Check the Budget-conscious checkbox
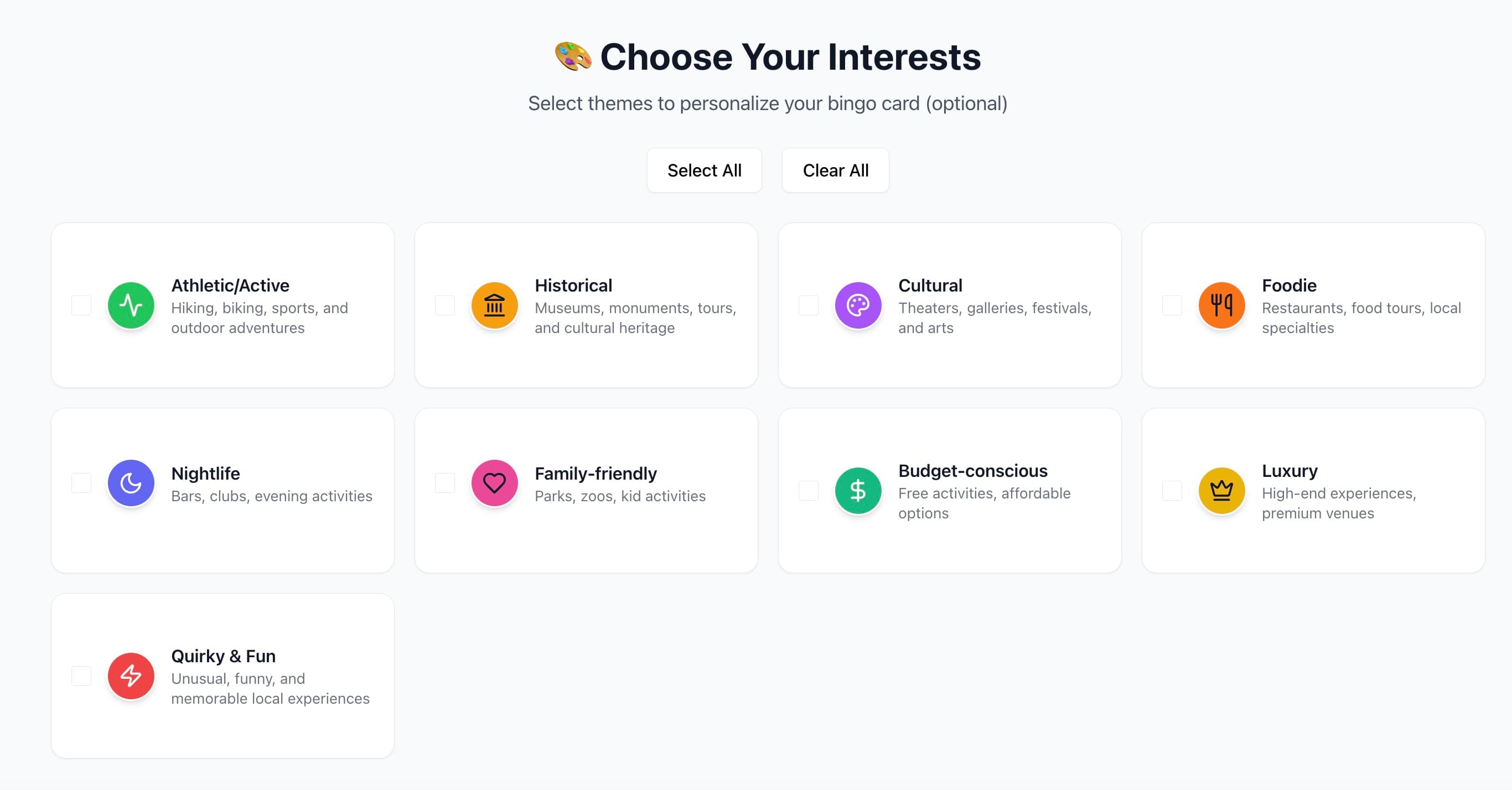1512x790 pixels. [807, 491]
